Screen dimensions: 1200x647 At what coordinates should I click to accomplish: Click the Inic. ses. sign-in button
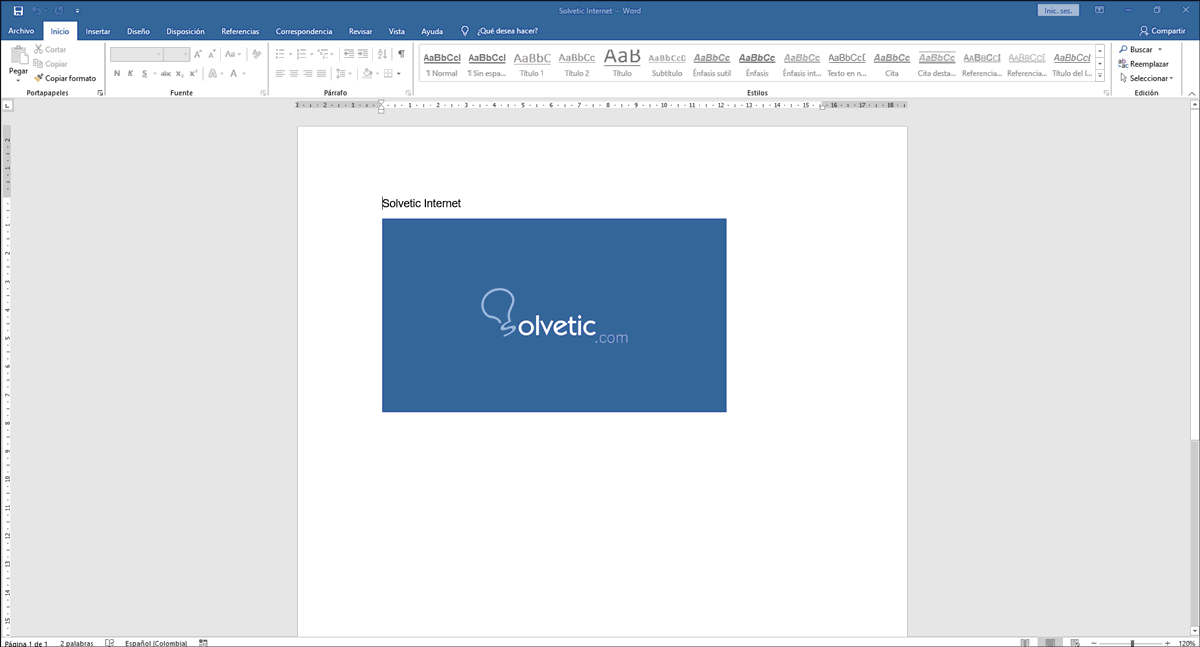(x=1058, y=10)
